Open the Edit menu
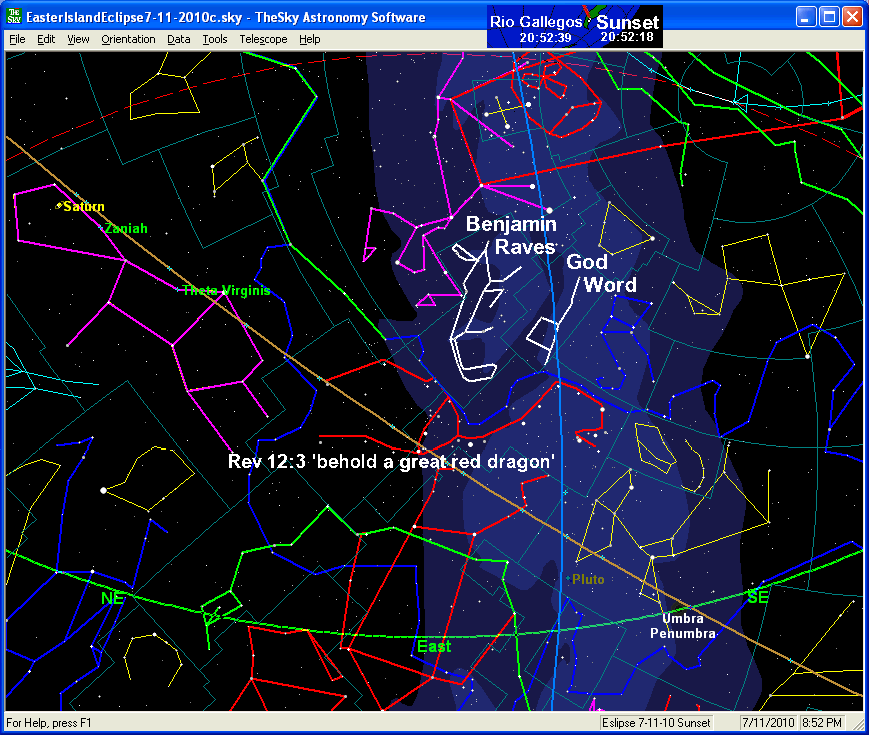Viewport: 869px width, 735px height. pyautogui.click(x=46, y=39)
